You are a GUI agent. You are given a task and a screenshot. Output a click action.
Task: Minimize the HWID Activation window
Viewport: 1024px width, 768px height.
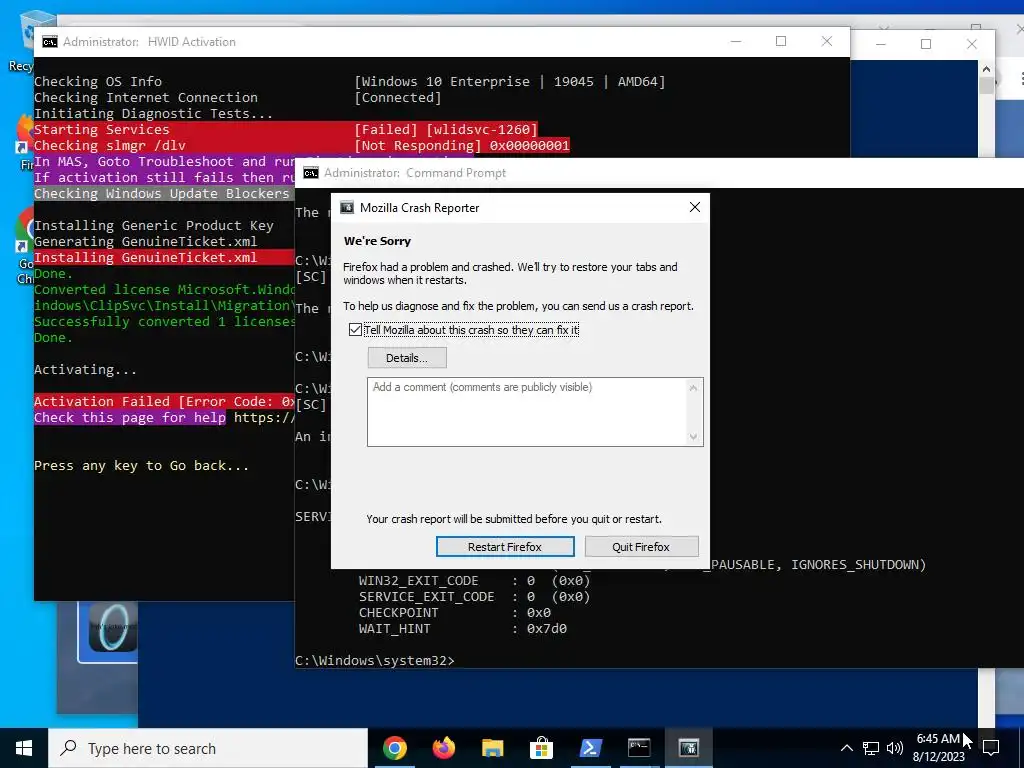pyautogui.click(x=736, y=41)
